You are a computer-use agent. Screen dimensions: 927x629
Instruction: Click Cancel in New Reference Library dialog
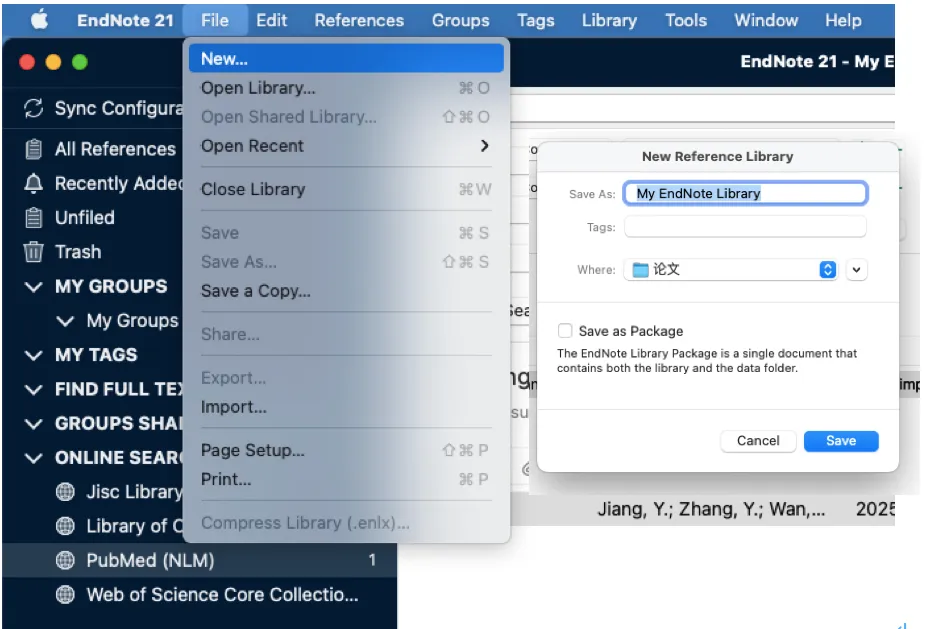(758, 441)
